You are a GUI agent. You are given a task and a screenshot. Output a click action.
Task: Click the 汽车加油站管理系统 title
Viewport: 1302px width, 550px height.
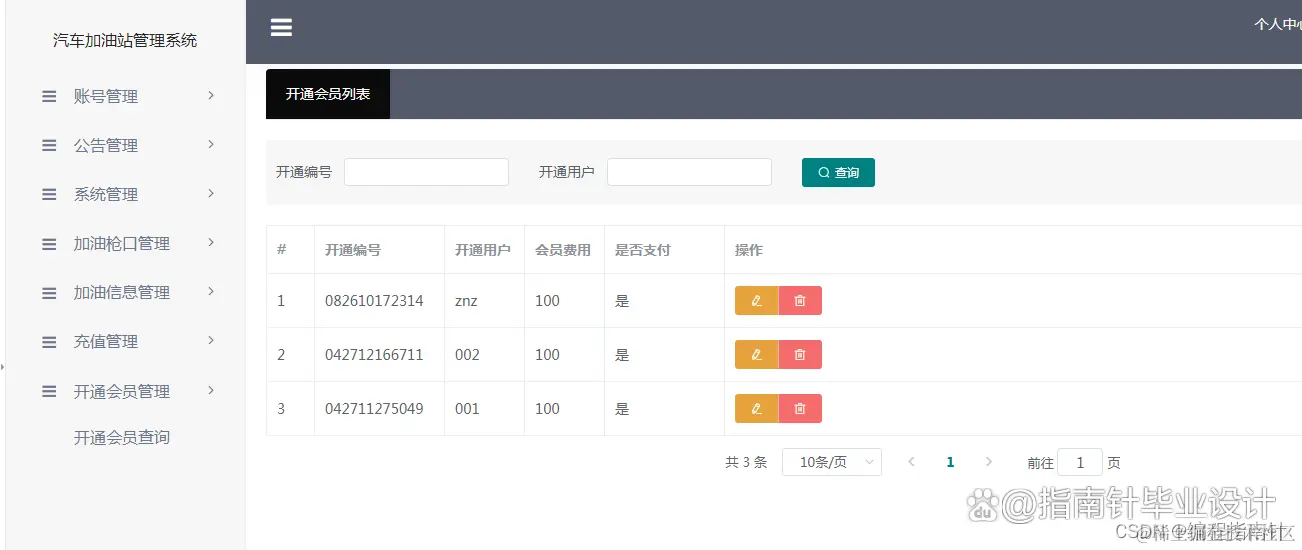coord(125,40)
